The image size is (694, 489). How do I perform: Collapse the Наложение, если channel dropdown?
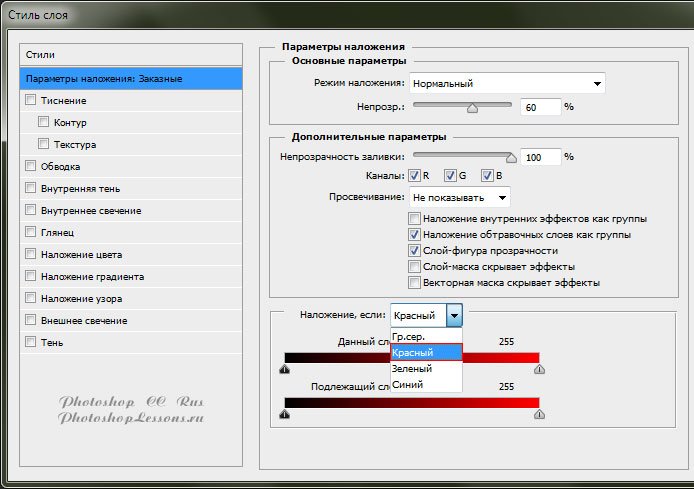click(x=455, y=315)
